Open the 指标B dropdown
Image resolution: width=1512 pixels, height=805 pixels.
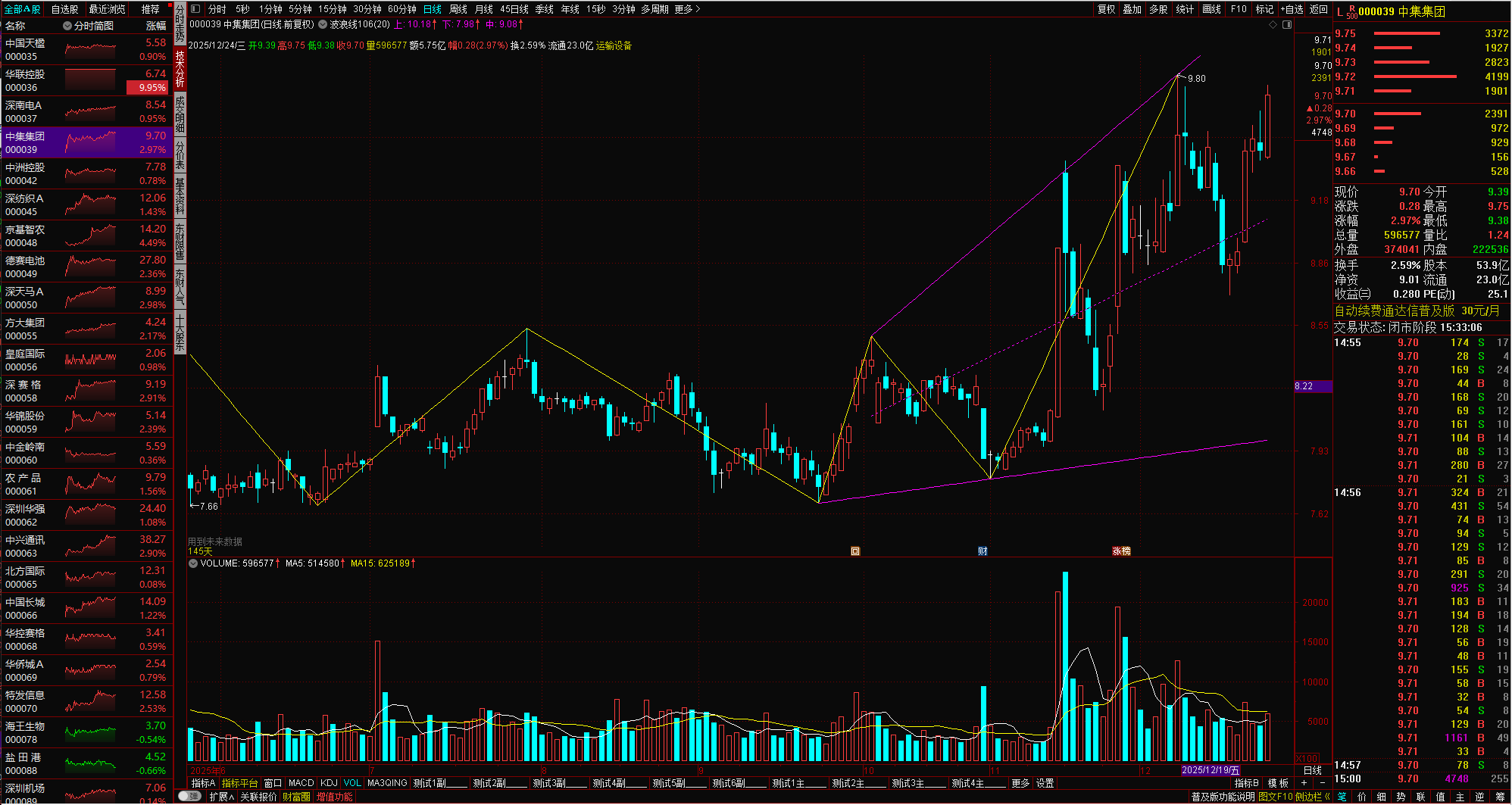(x=1247, y=783)
